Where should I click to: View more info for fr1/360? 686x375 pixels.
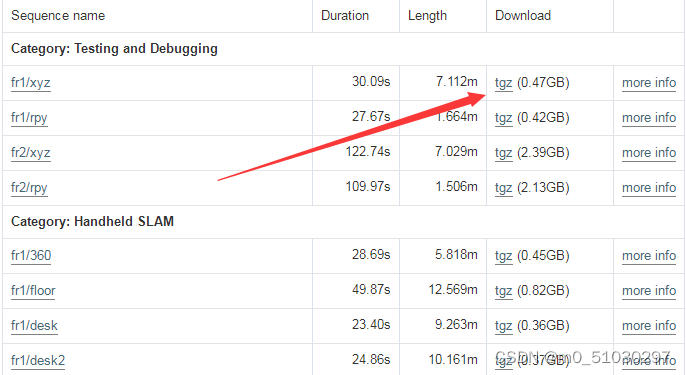coord(649,256)
